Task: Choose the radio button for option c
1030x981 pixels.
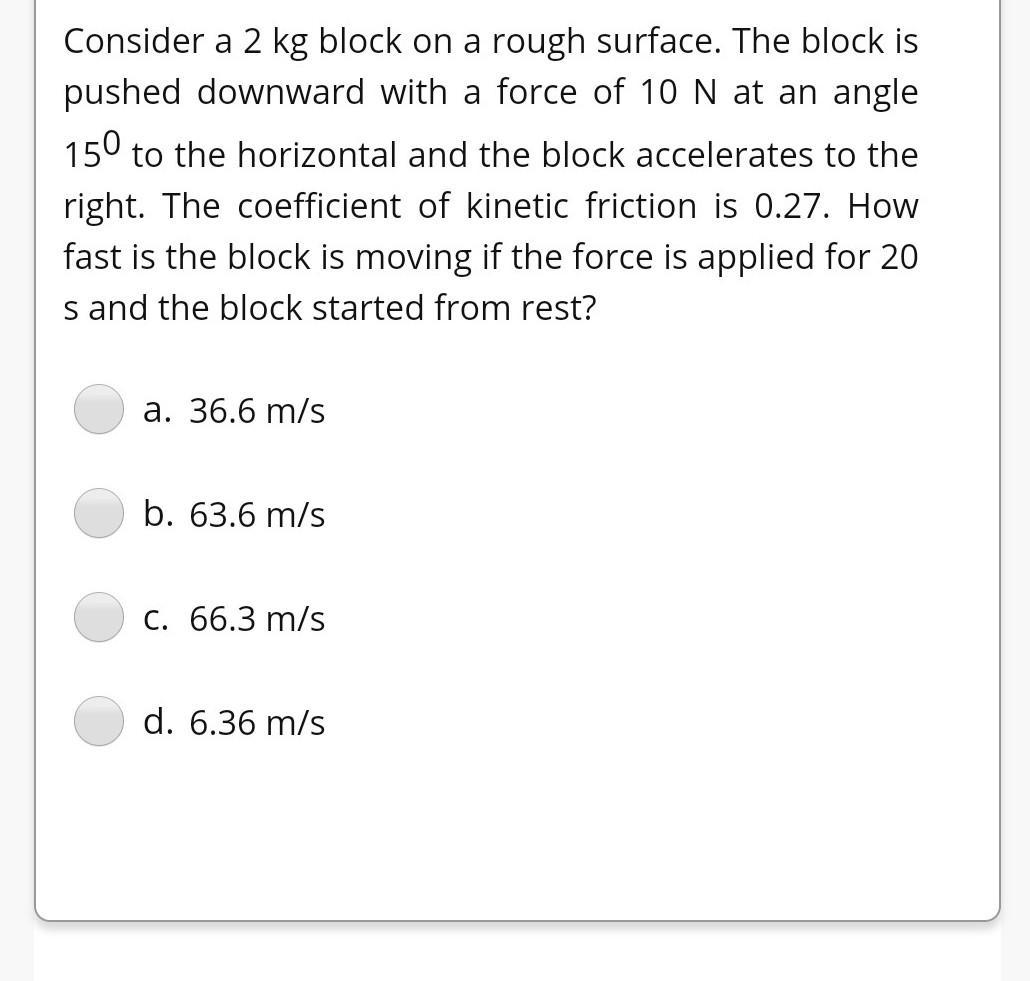Action: (x=99, y=618)
